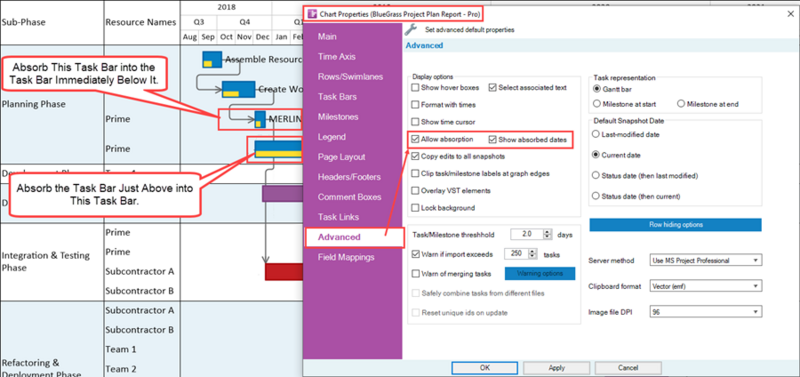
Task: Enable Clip task/milestone labels at graph edges
Action: (415, 173)
